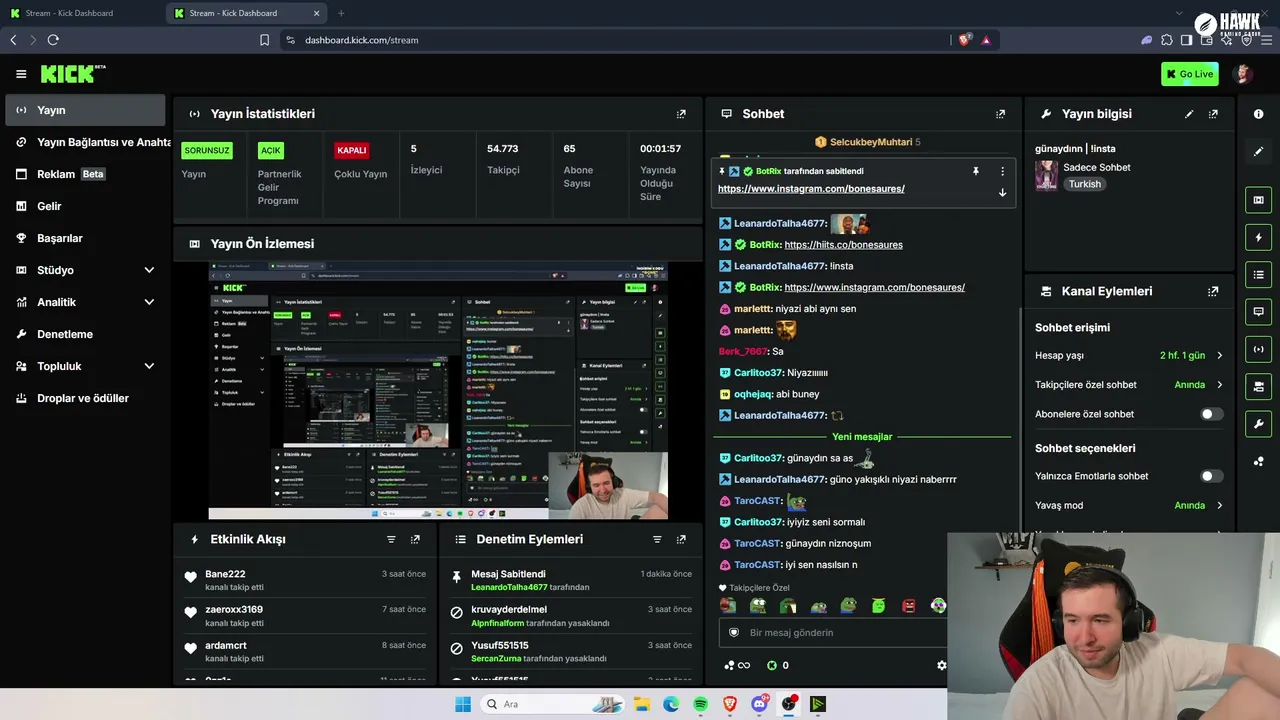Click the Bir mesaj gönderin chat input
The width and height of the screenshot is (1280, 720).
(x=832, y=632)
